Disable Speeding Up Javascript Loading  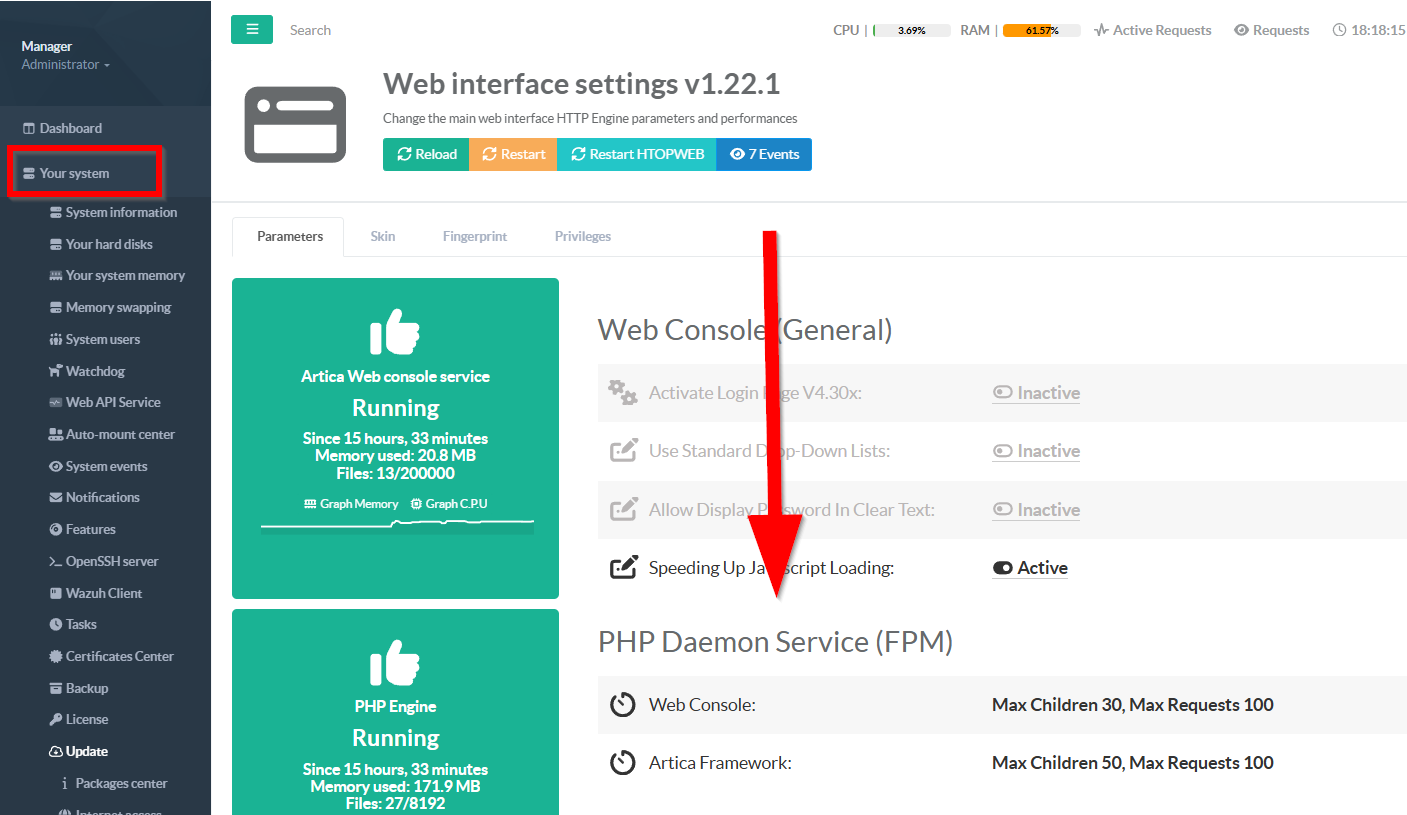tap(1030, 568)
